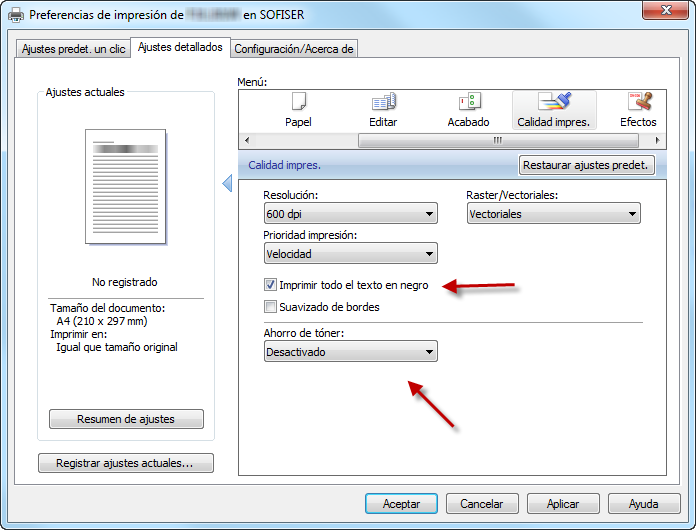Open the Efectos stamp icon
The width and height of the screenshot is (696, 530).
tap(637, 102)
